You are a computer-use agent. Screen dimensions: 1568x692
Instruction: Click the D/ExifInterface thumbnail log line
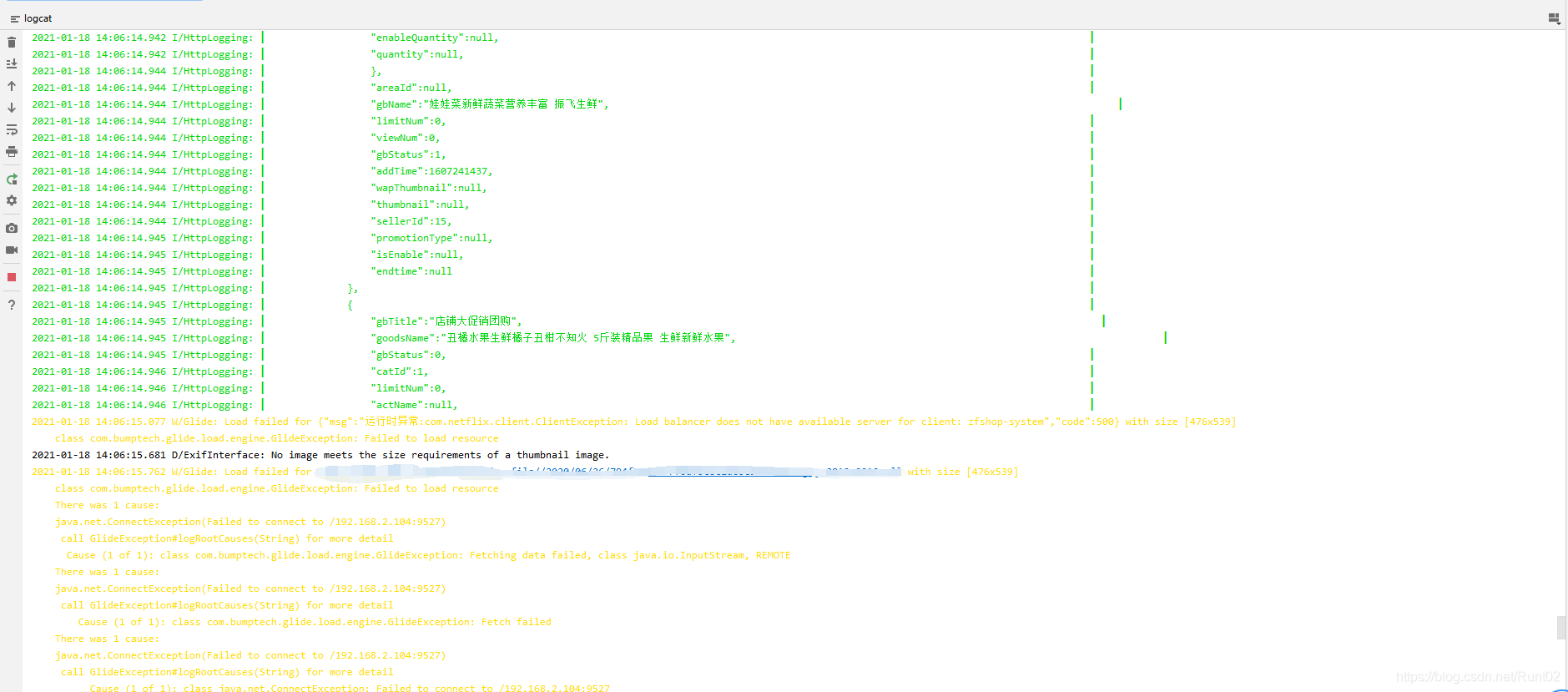[x=320, y=455]
